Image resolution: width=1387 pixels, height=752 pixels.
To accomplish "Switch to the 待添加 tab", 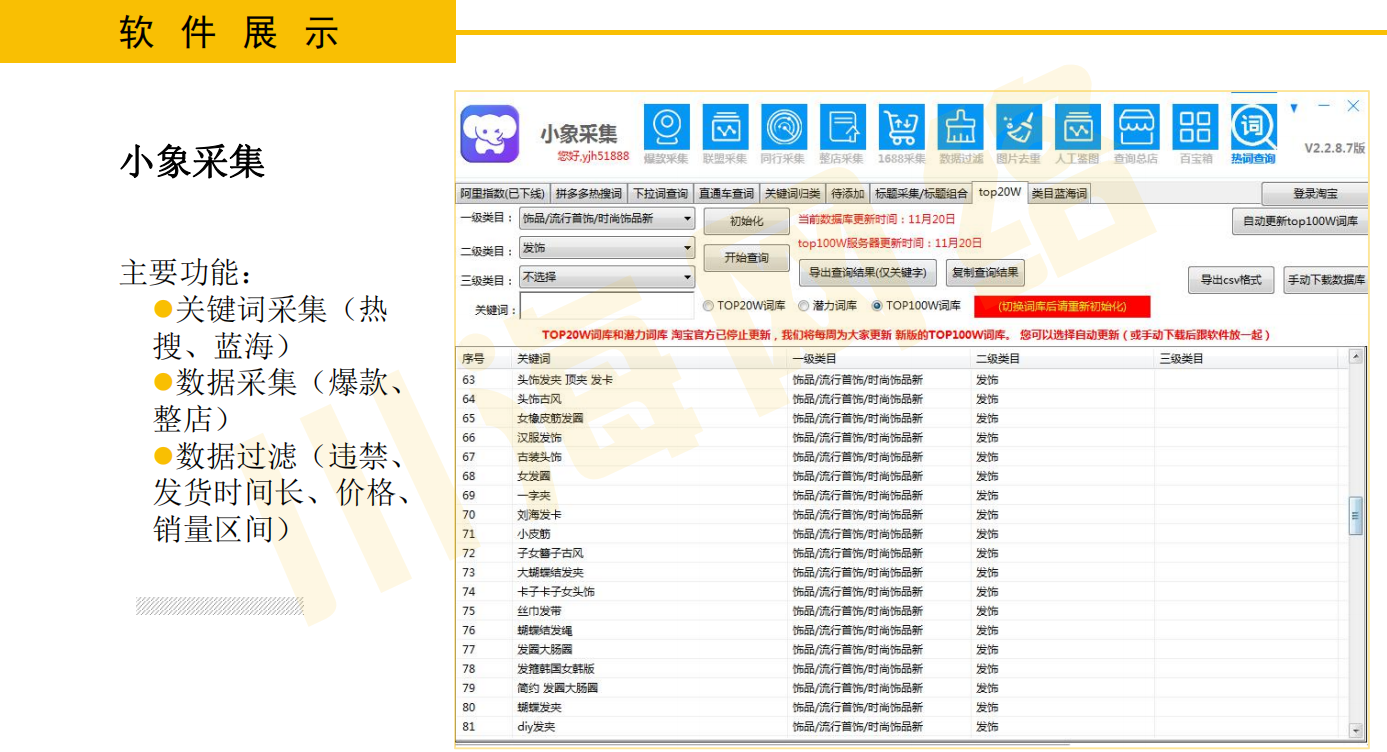I will pyautogui.click(x=847, y=194).
